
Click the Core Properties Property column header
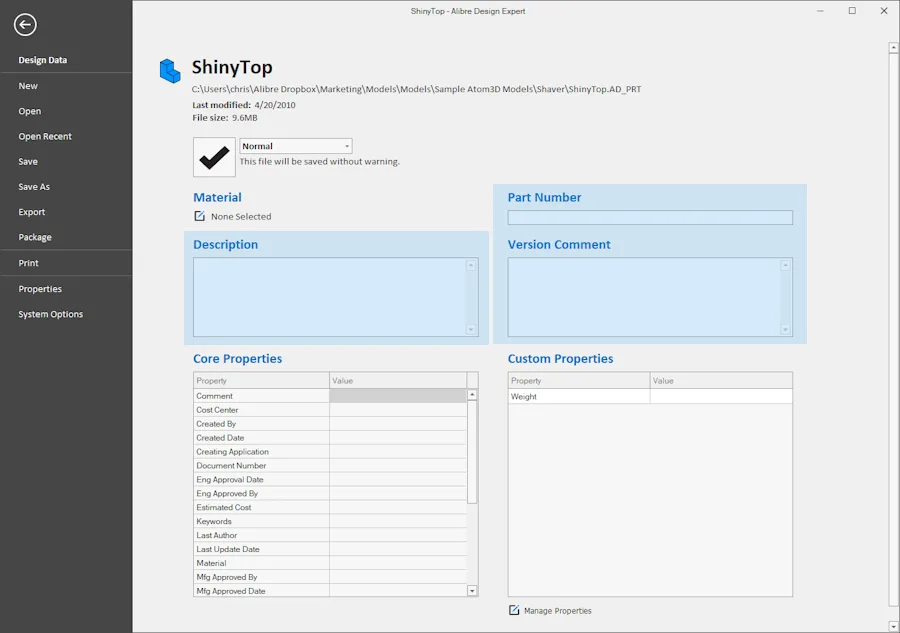point(261,380)
